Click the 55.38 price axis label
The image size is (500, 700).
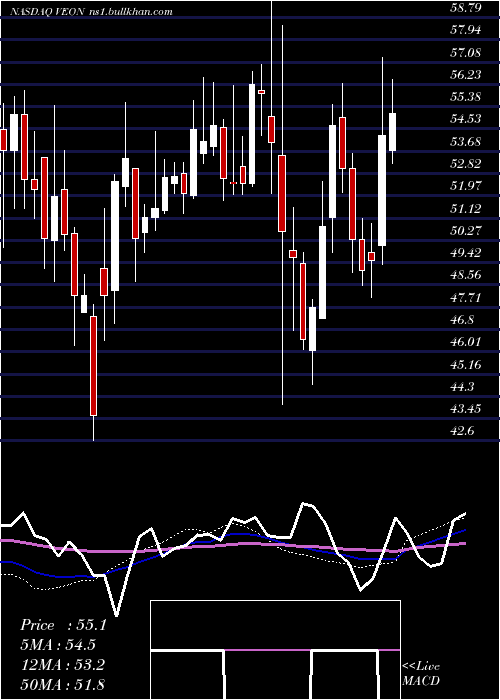coord(466,97)
